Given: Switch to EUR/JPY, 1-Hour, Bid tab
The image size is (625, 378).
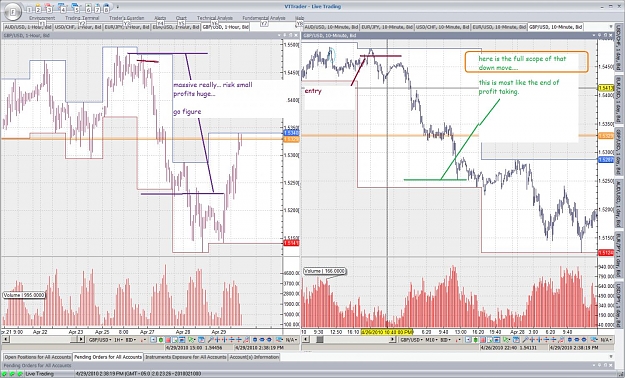Looking at the screenshot, I should click(x=127, y=27).
